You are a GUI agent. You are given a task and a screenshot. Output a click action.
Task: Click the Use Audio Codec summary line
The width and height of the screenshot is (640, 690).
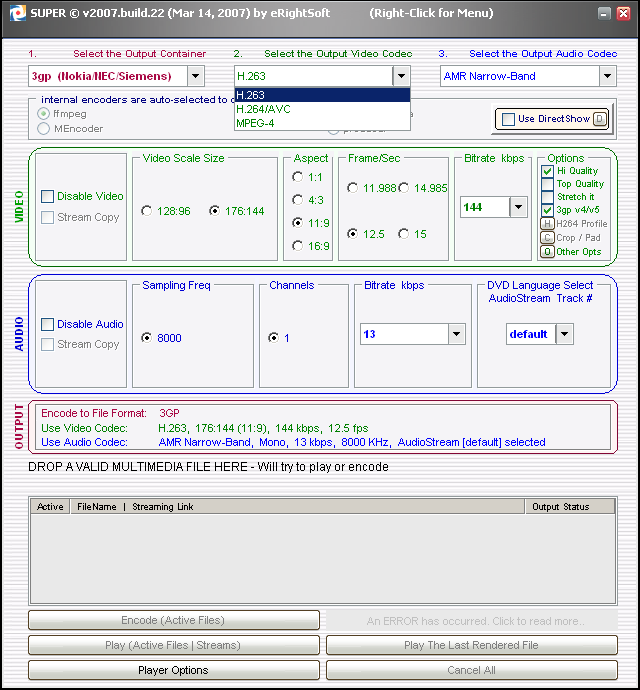293,442
